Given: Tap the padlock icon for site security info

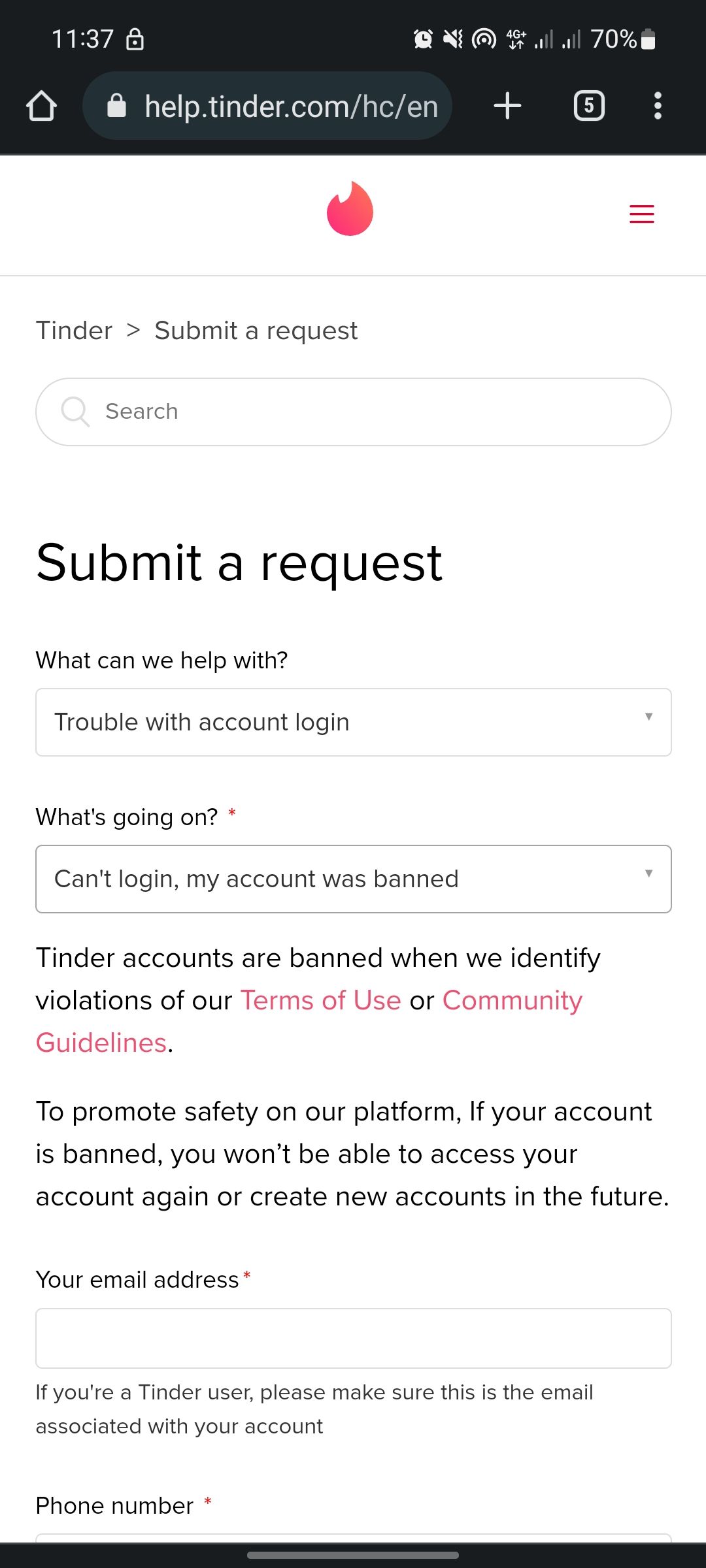Looking at the screenshot, I should 118,106.
